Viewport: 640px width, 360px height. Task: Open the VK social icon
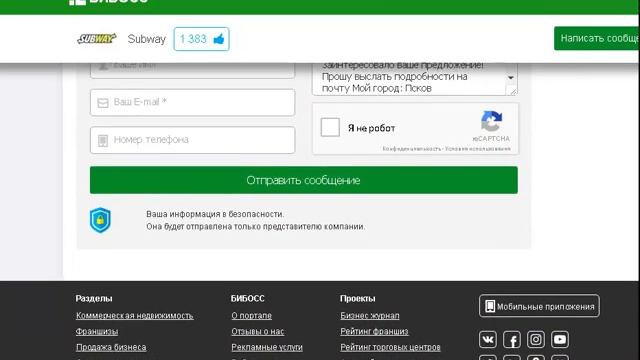488,340
